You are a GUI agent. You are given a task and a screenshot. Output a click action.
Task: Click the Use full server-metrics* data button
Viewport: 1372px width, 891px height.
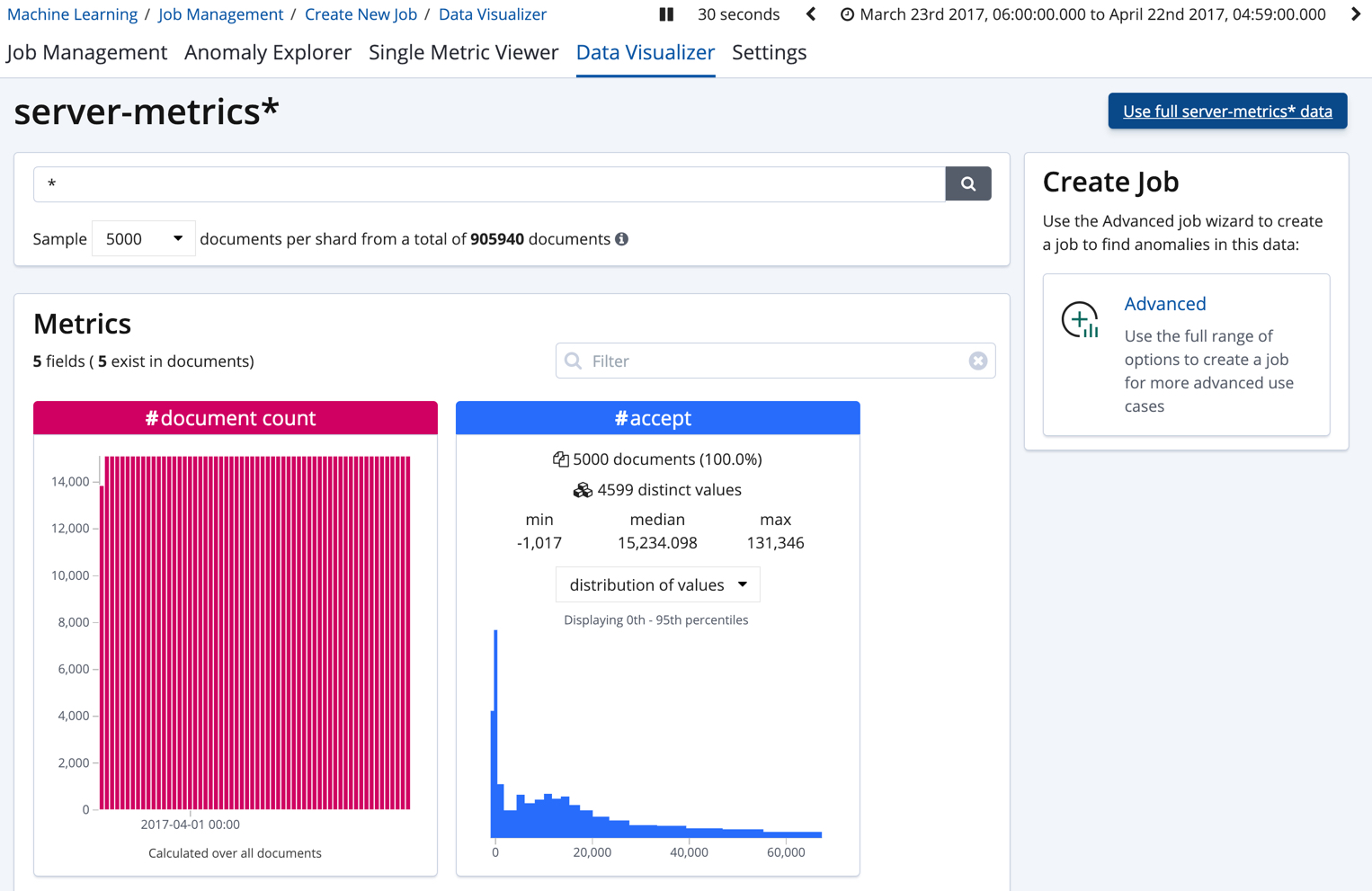[1227, 111]
